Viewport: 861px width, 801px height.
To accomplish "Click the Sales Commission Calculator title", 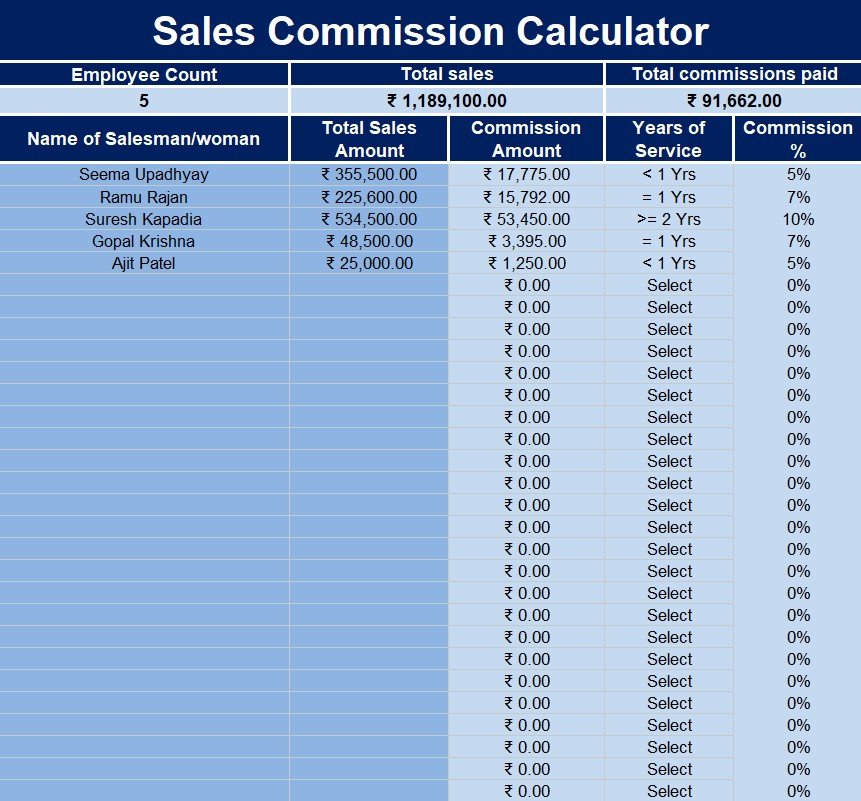I will pos(430,31).
